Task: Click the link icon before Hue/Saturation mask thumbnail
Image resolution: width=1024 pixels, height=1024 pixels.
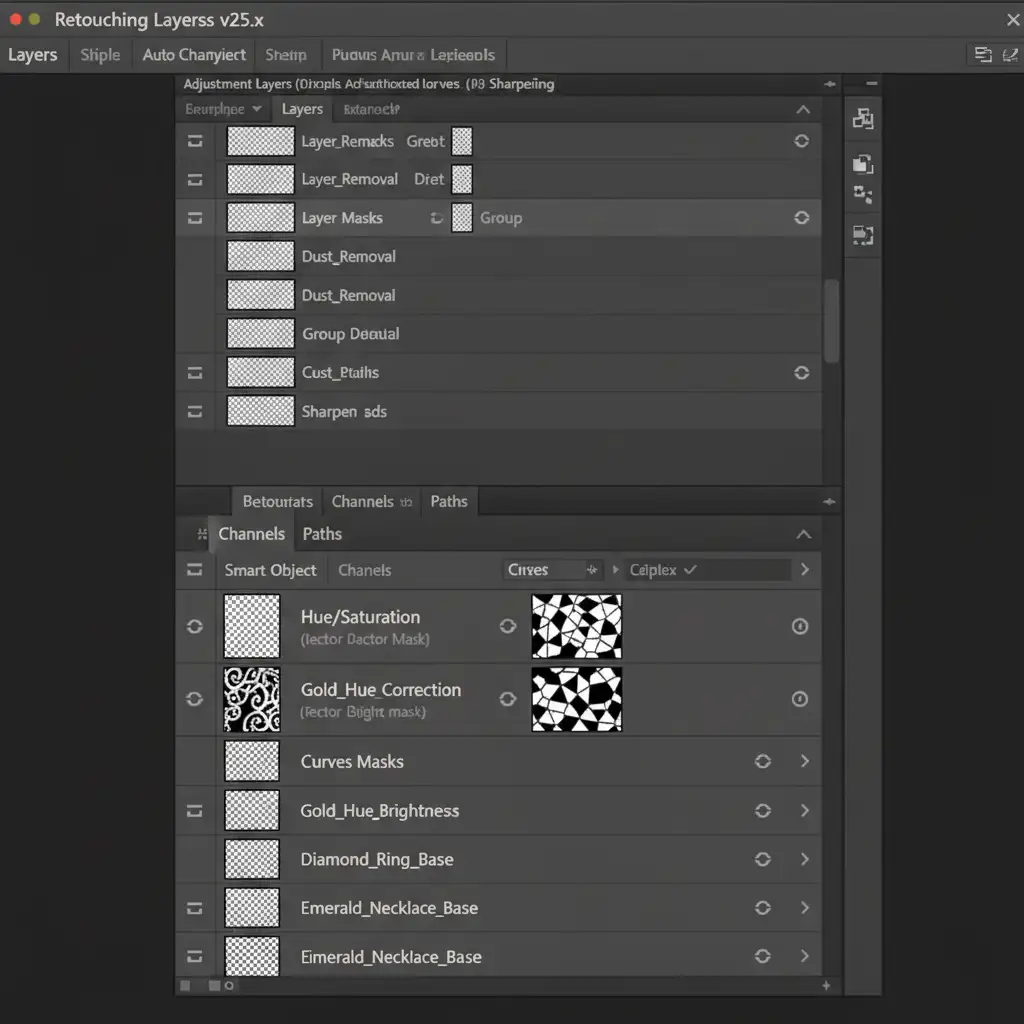Action: pyautogui.click(x=508, y=626)
